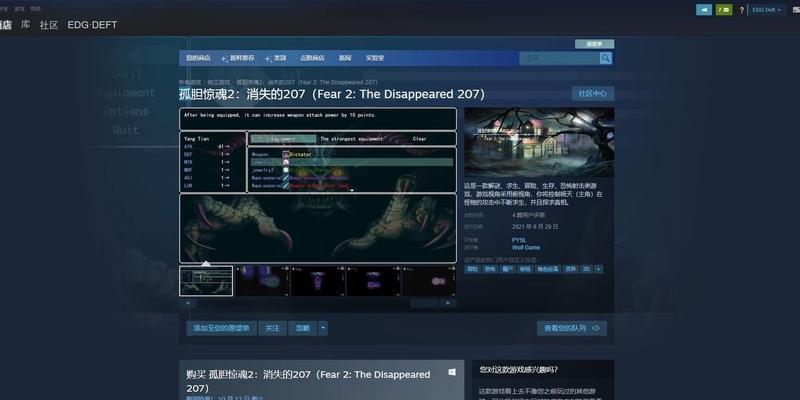Screen dimensions: 800x400
Task: Select the first equipment-menu screenshot thumbnail
Action: click(x=206, y=281)
